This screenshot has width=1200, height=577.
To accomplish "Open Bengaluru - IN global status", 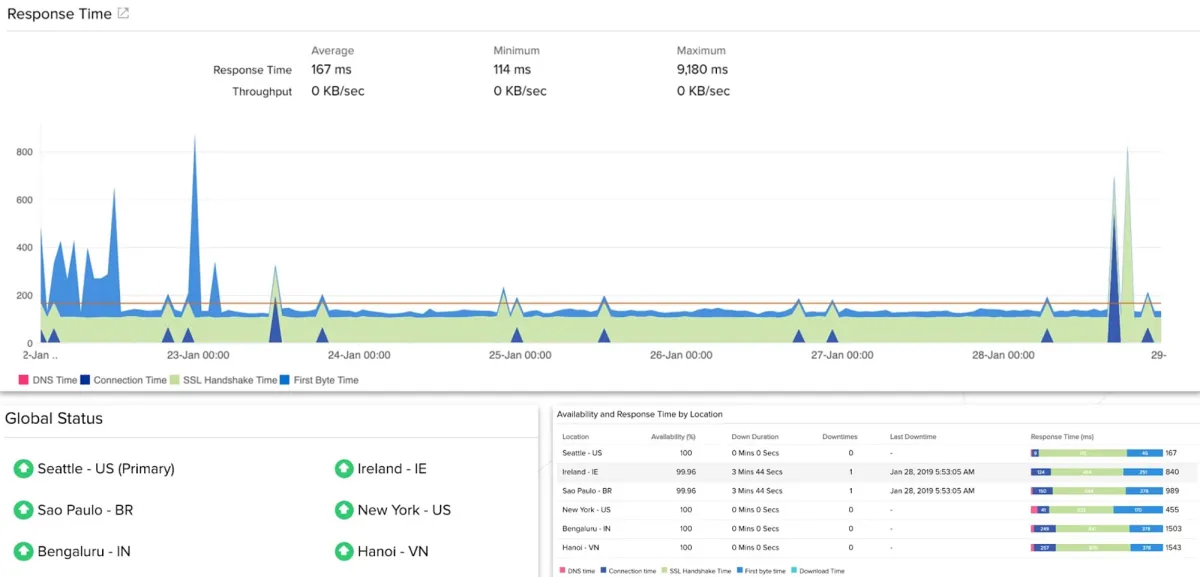I will (x=84, y=551).
